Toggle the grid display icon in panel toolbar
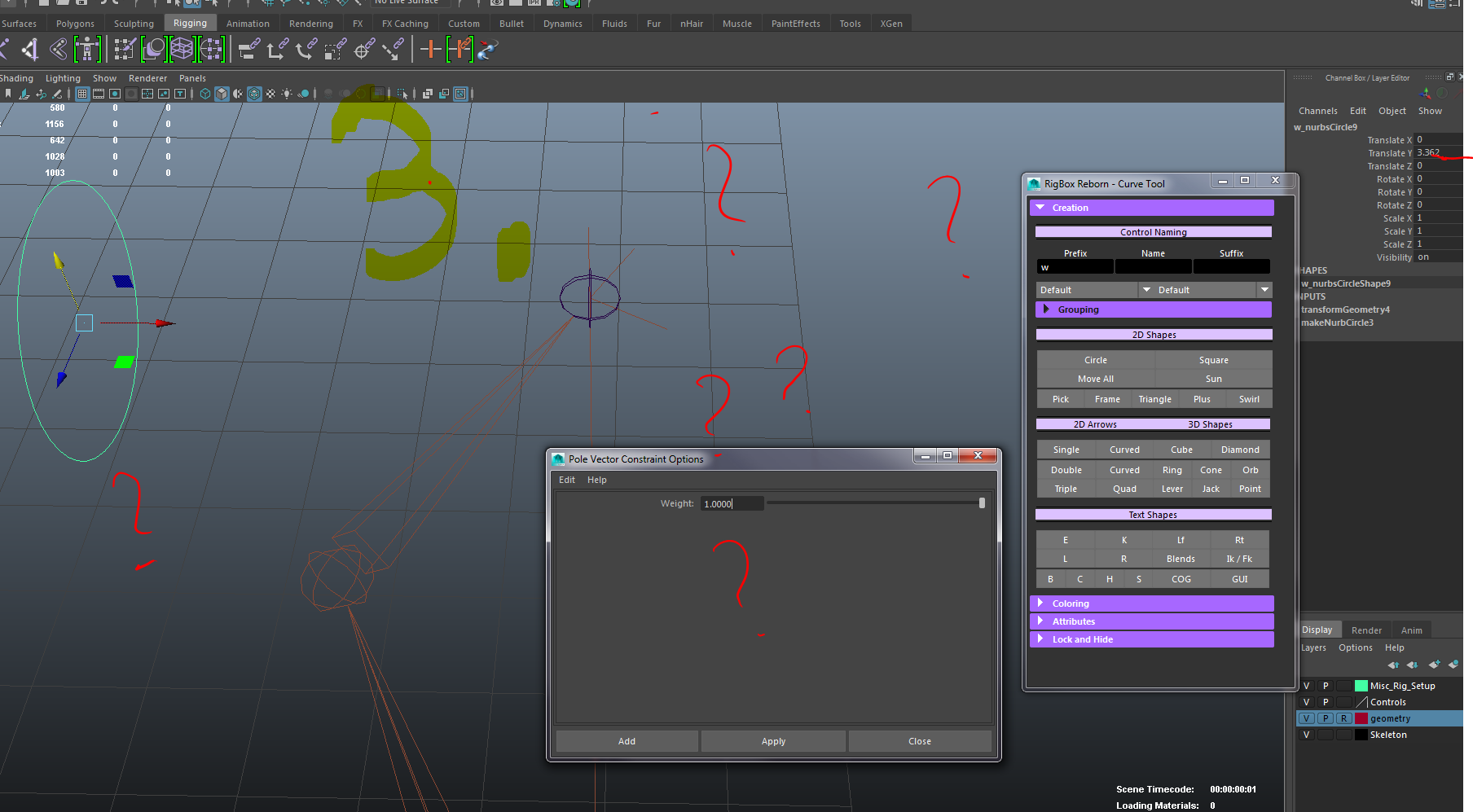Viewport: 1473px width, 812px height. tap(82, 94)
